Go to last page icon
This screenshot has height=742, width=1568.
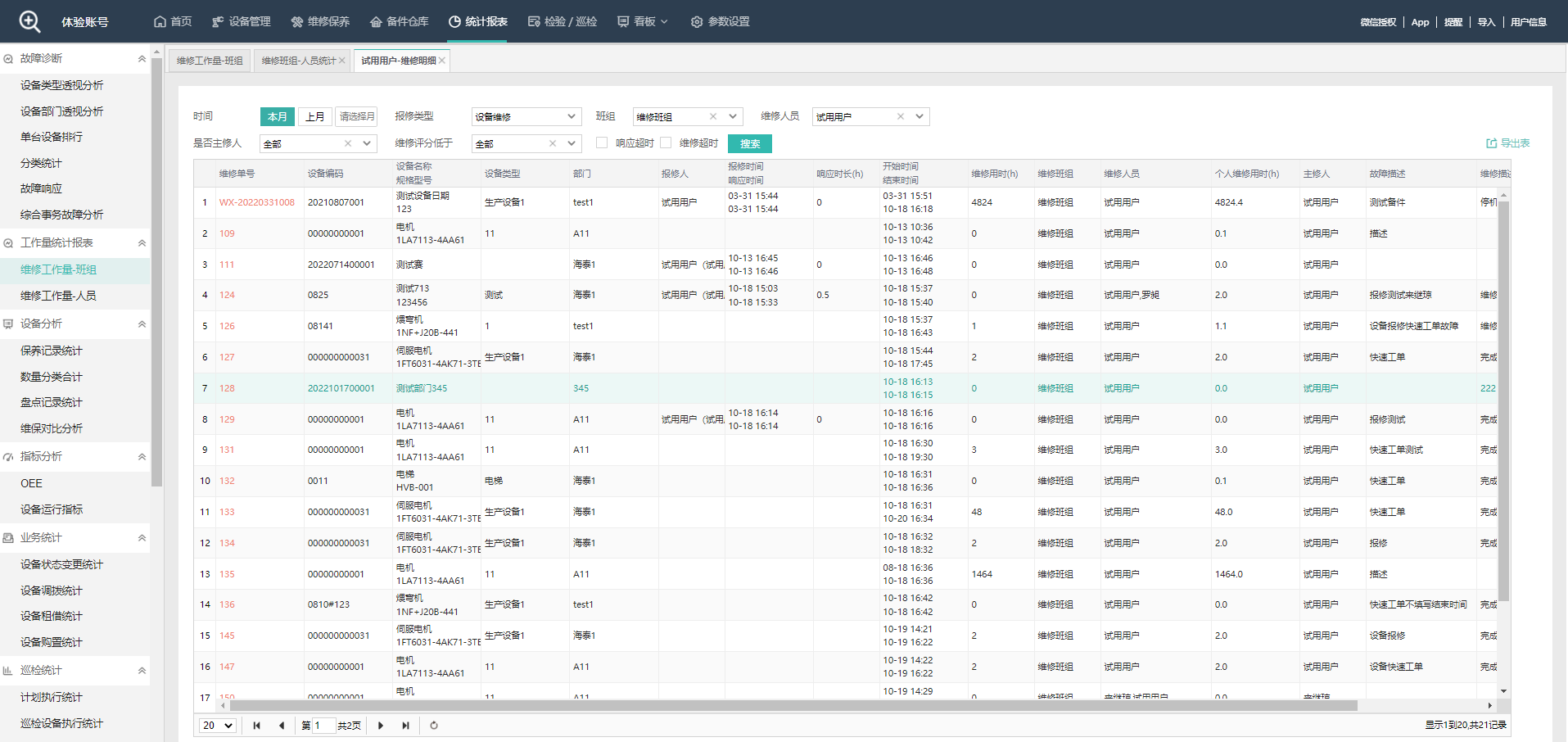click(405, 726)
